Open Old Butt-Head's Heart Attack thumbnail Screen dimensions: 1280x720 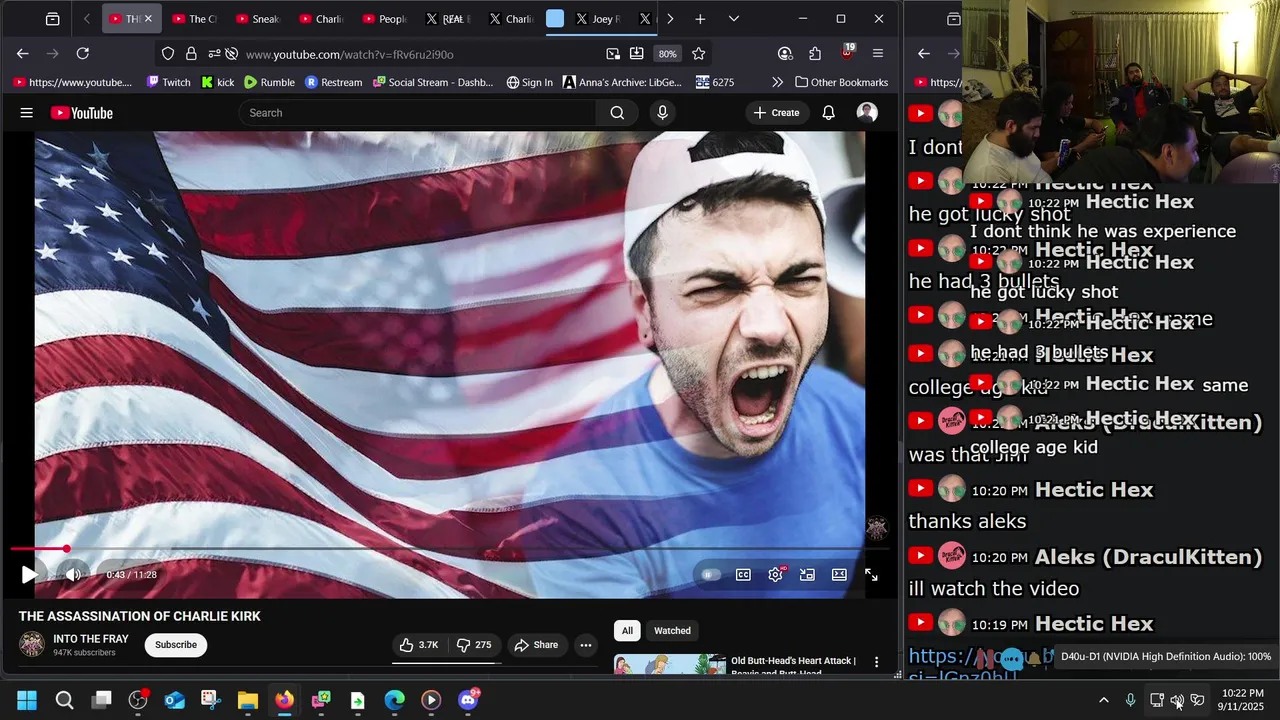[x=670, y=665]
